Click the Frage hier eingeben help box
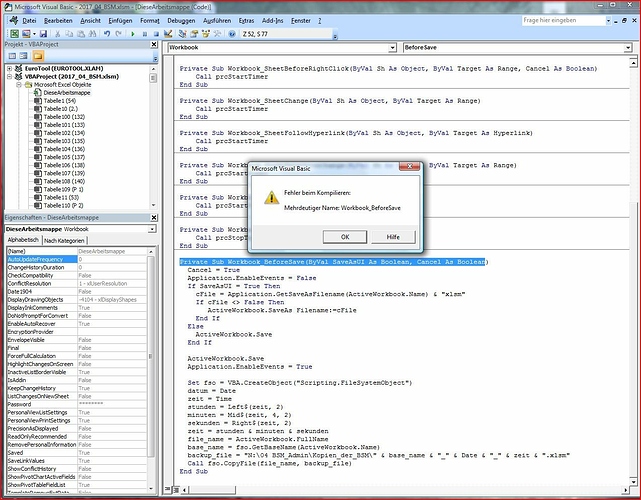 point(563,20)
